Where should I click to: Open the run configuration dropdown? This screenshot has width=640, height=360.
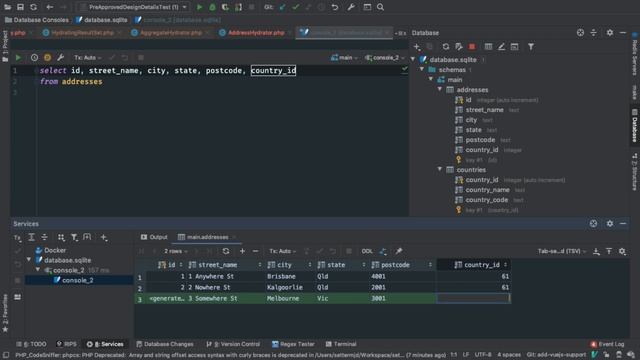coord(133,7)
